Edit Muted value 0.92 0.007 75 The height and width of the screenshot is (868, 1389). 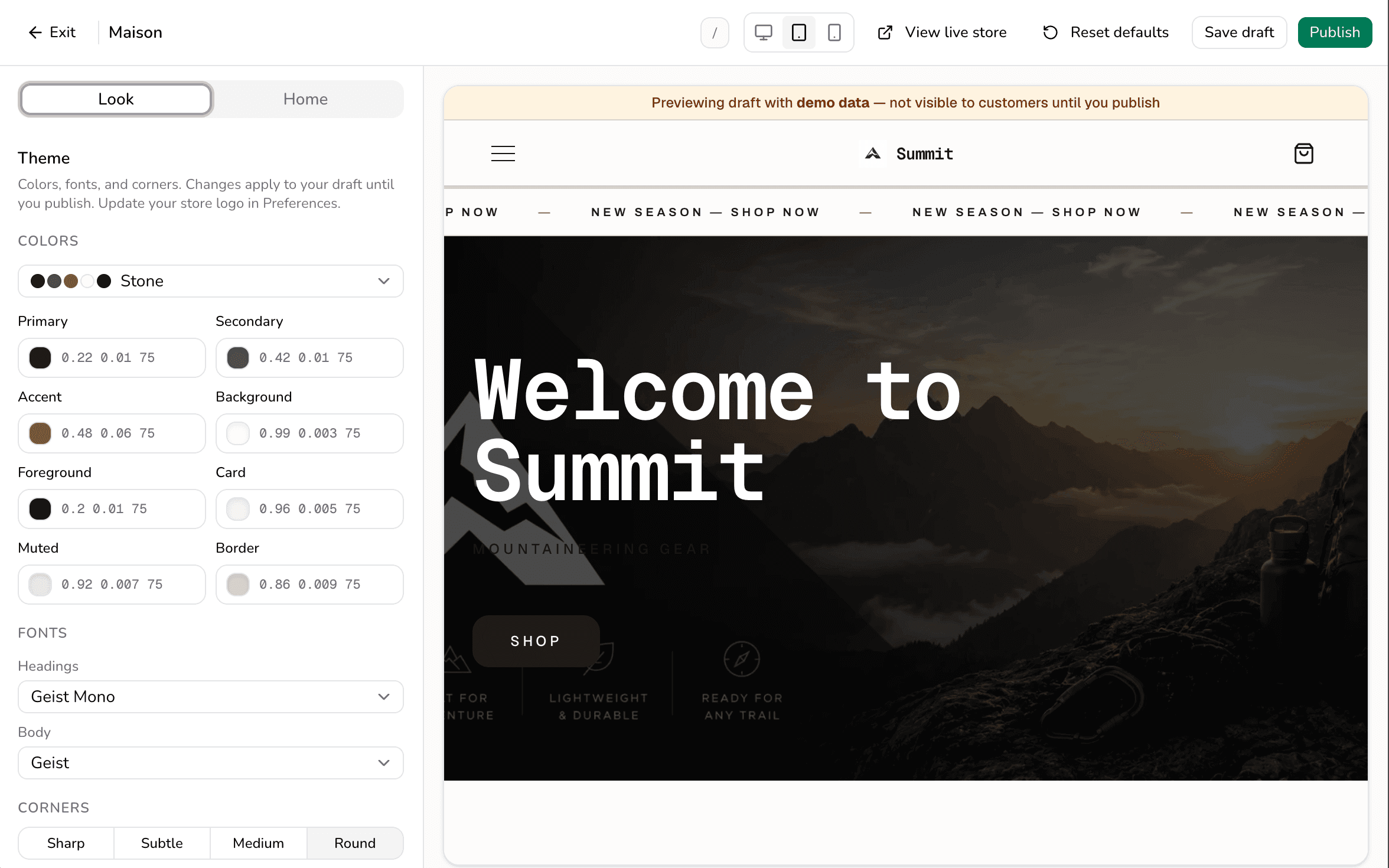point(112,585)
